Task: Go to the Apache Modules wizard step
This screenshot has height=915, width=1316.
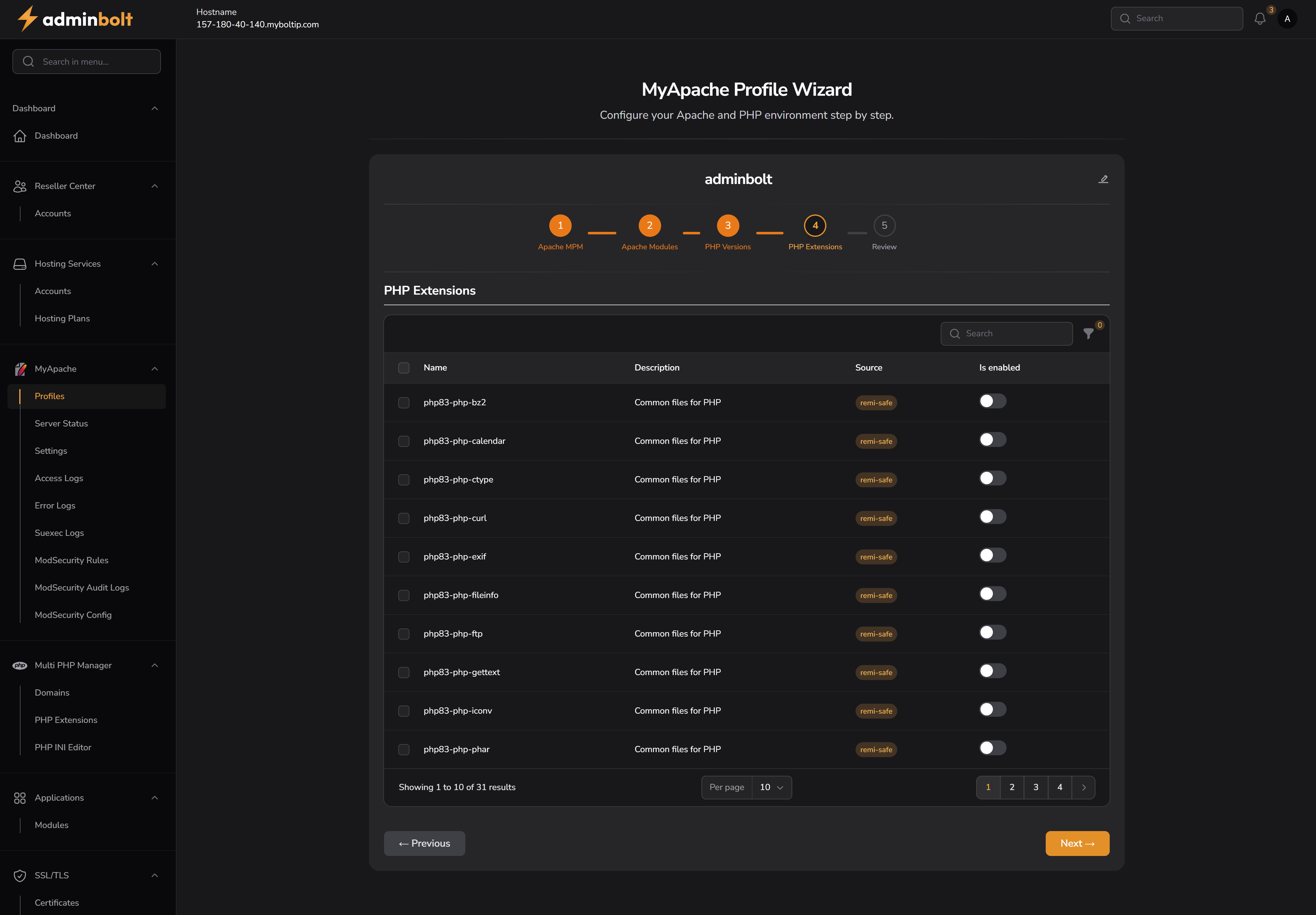Action: [649, 225]
